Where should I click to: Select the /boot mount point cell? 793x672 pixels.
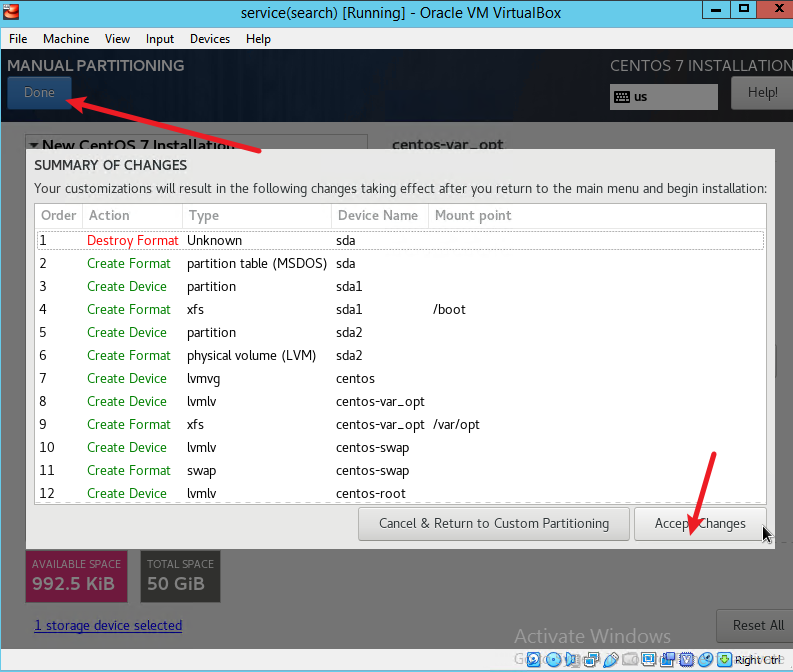pos(449,309)
